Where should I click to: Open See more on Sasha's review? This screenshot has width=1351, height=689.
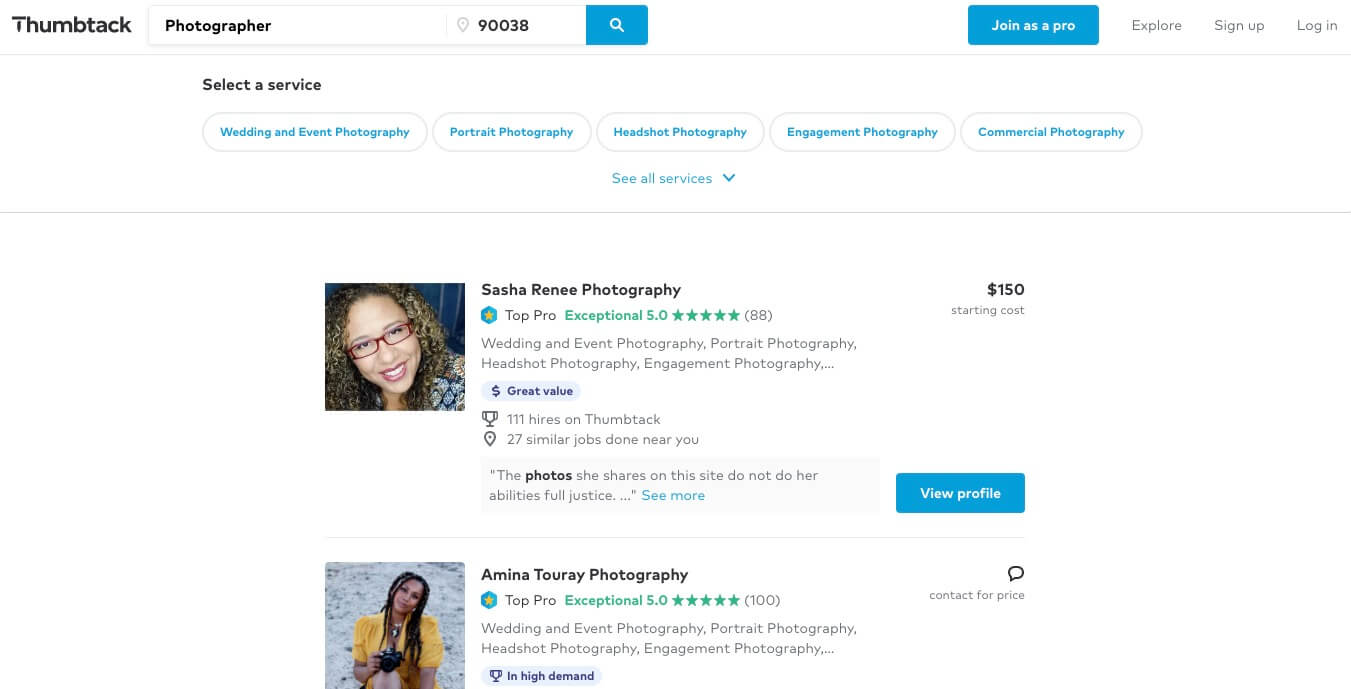pos(672,495)
